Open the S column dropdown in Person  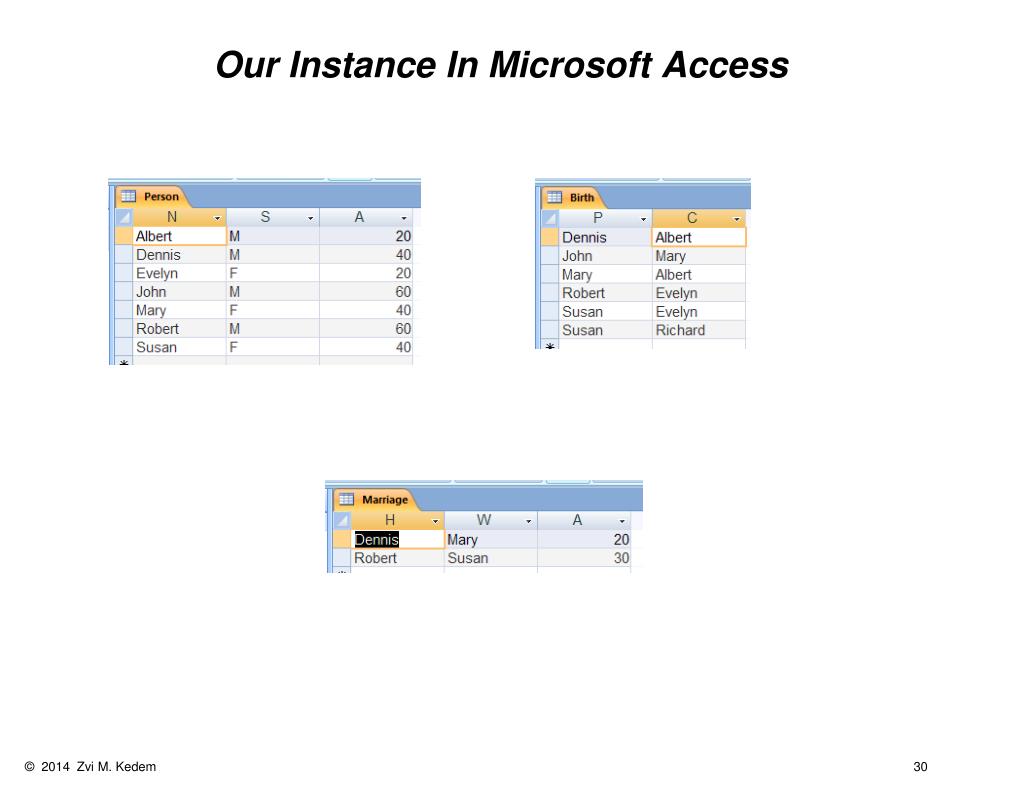click(311, 218)
